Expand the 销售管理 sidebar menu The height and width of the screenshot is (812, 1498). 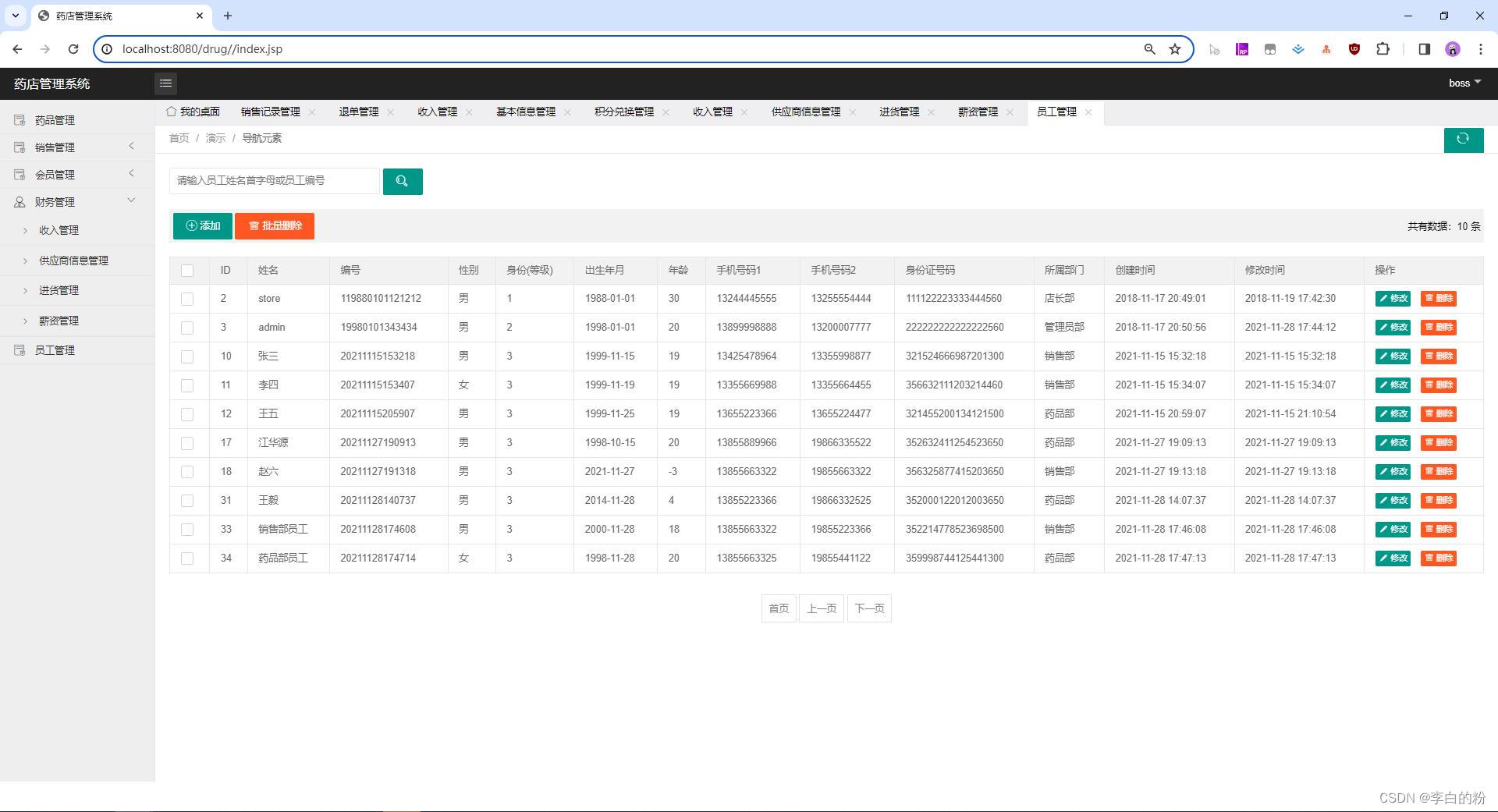click(77, 147)
